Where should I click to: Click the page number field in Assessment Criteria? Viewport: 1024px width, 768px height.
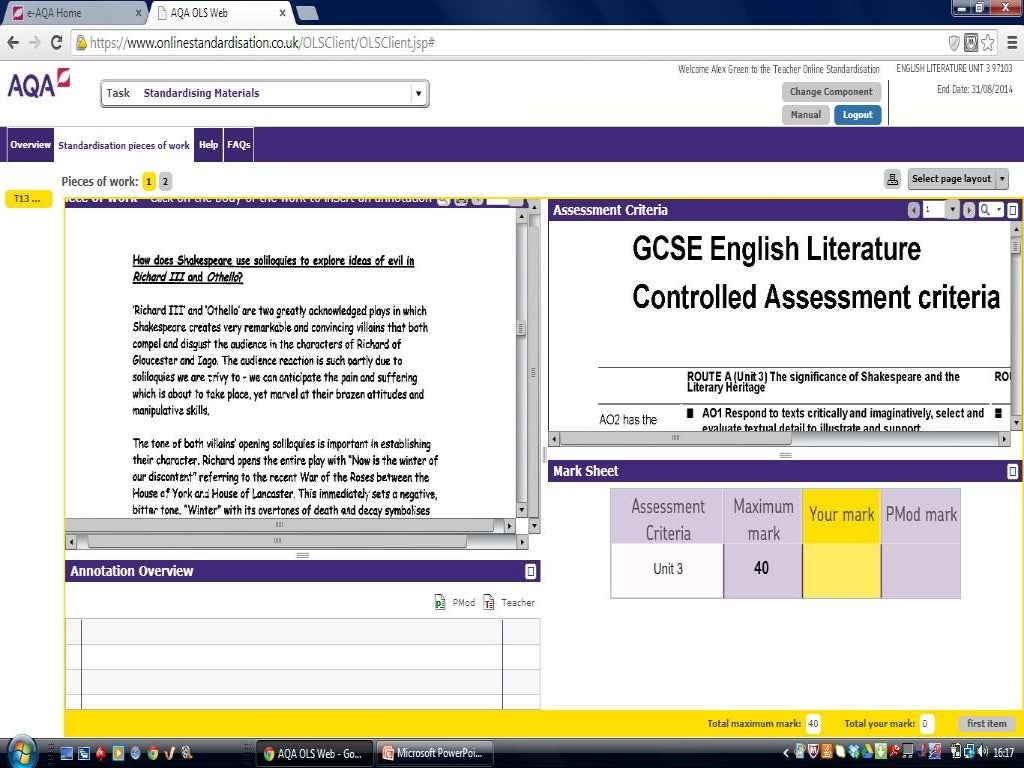pos(933,210)
